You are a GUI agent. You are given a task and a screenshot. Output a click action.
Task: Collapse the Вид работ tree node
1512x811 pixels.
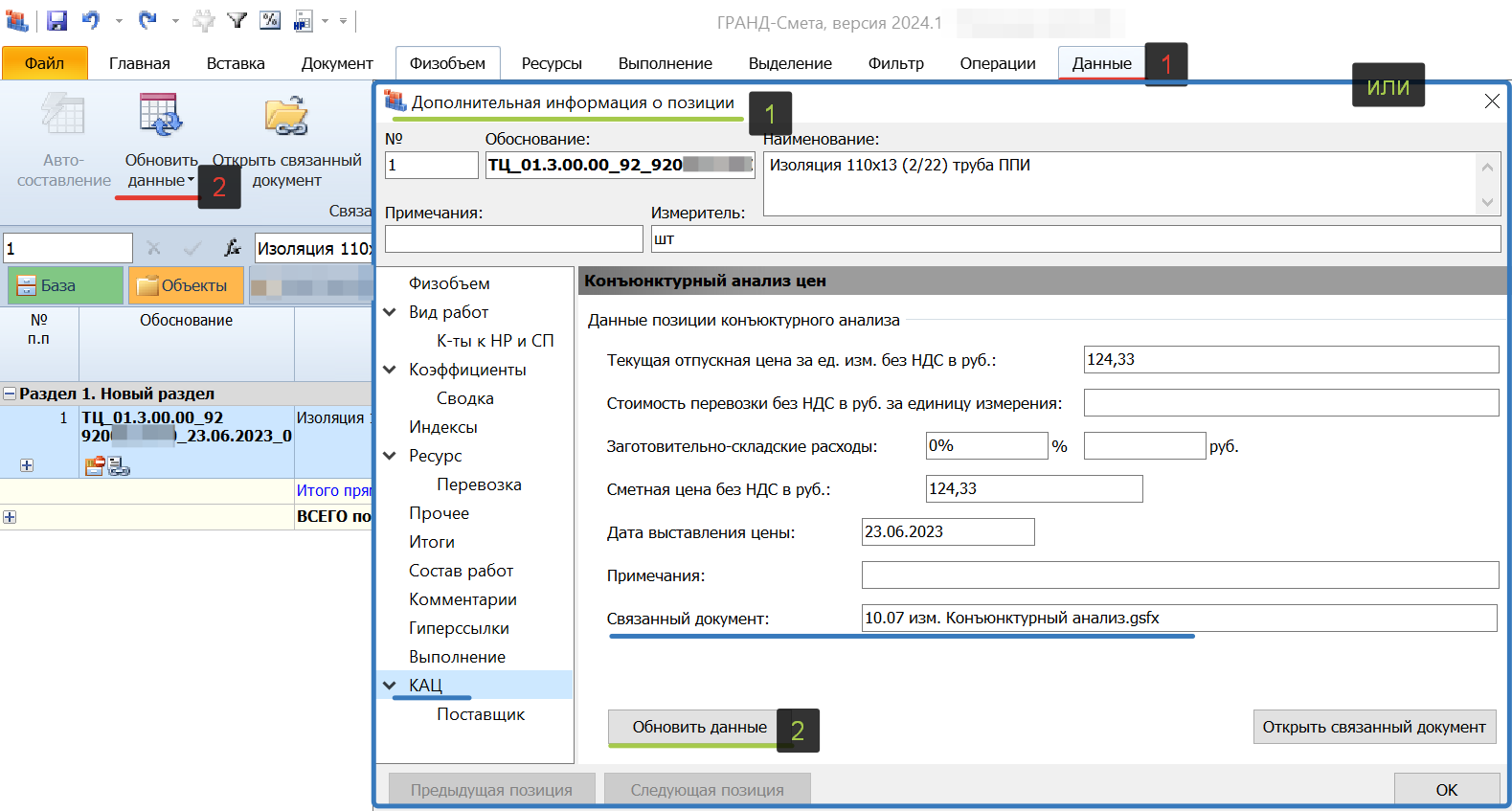pyautogui.click(x=390, y=312)
